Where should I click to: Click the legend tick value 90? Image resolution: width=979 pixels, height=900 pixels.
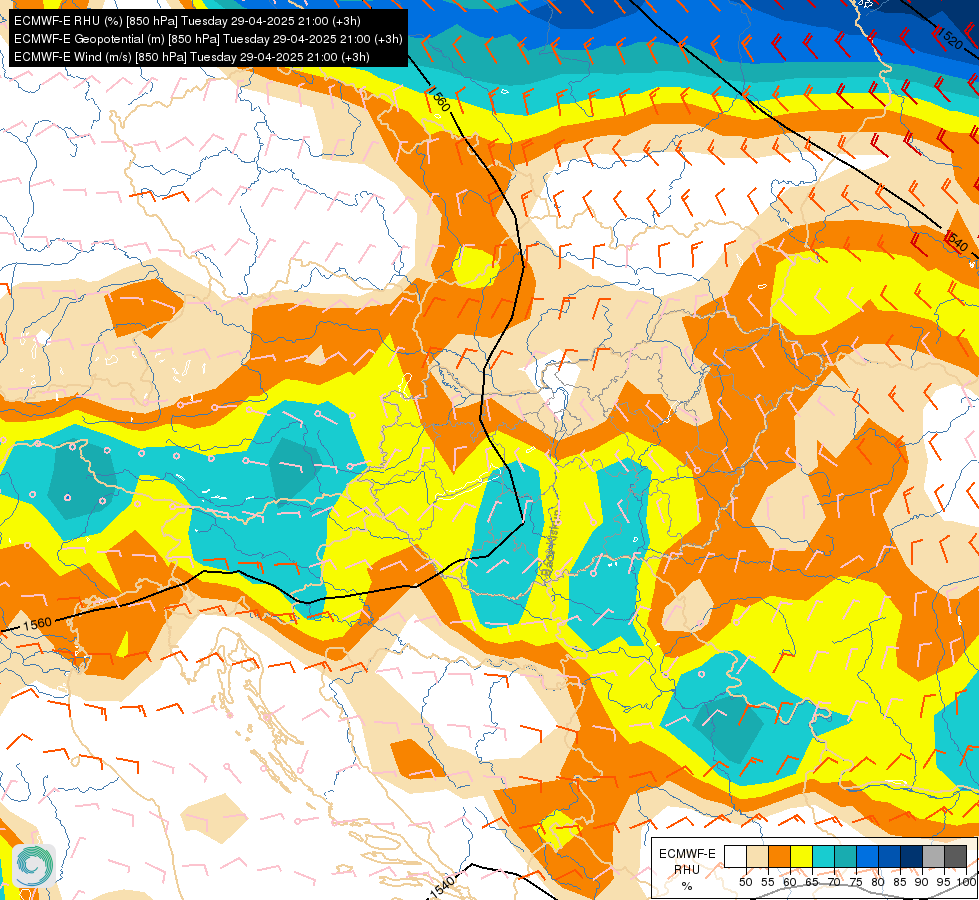tap(922, 882)
